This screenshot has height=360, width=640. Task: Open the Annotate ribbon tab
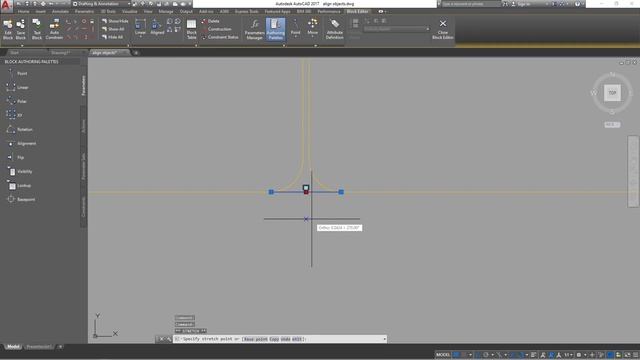click(x=60, y=11)
